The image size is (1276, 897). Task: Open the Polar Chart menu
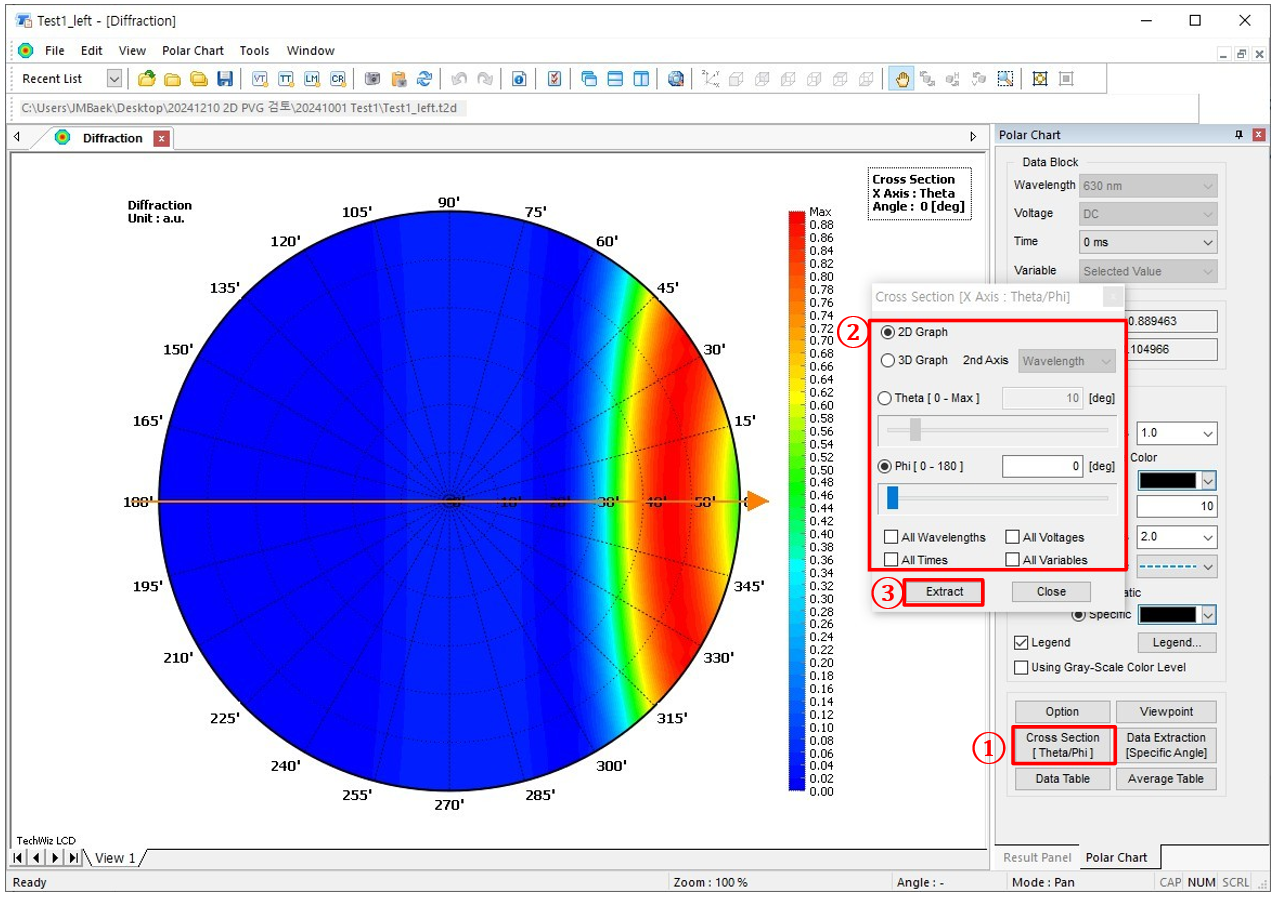(193, 51)
